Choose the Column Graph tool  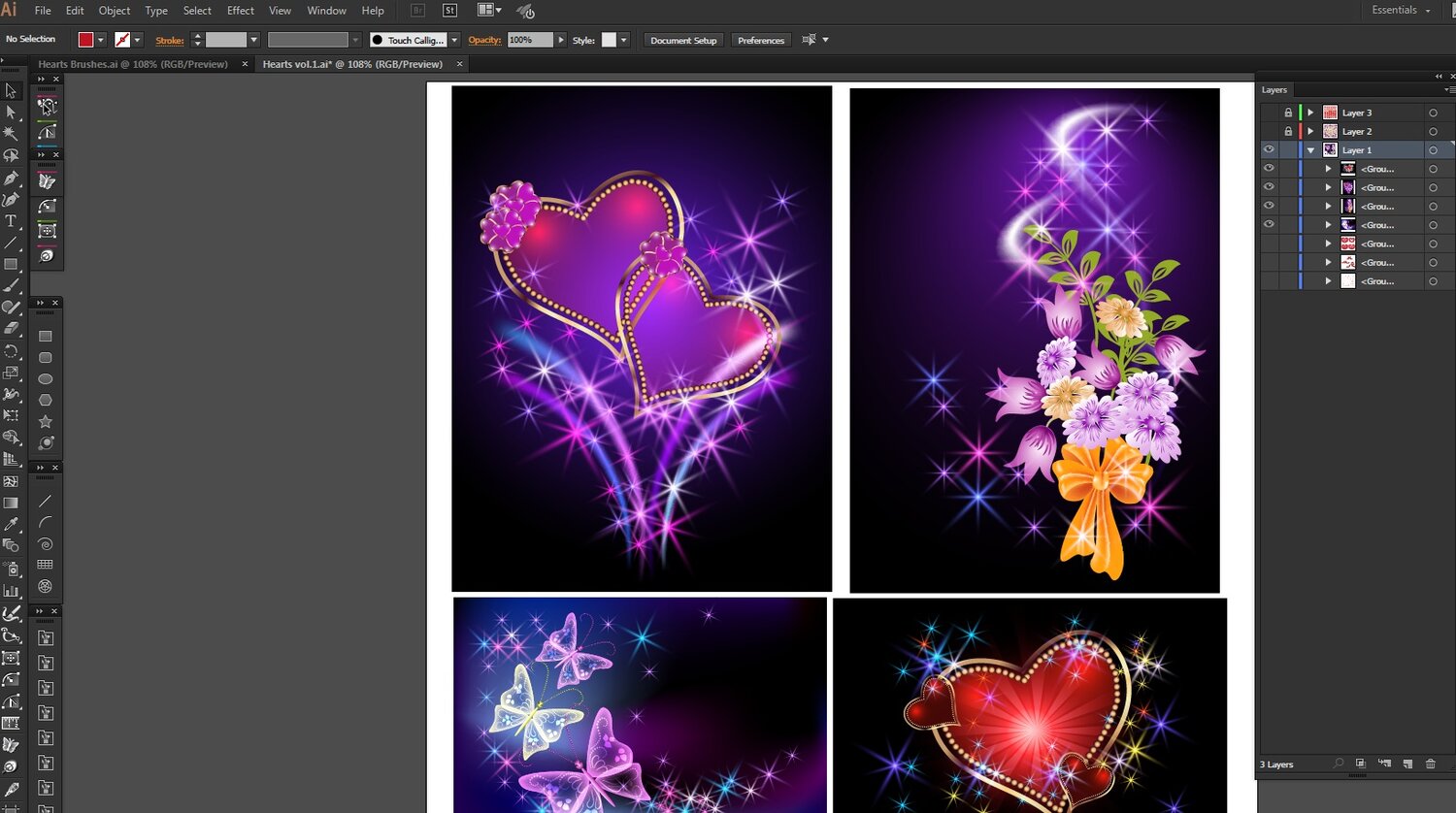click(11, 590)
